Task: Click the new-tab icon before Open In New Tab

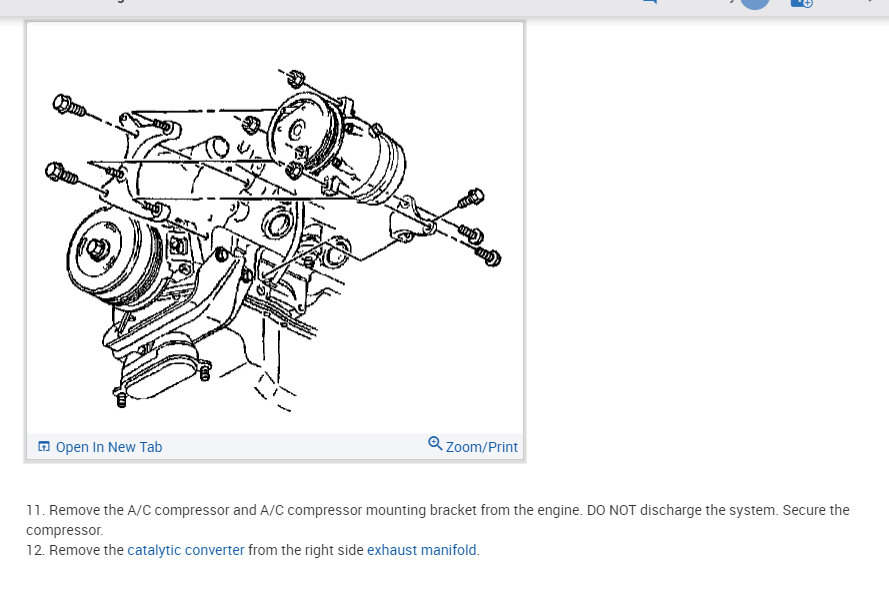Action: click(44, 447)
